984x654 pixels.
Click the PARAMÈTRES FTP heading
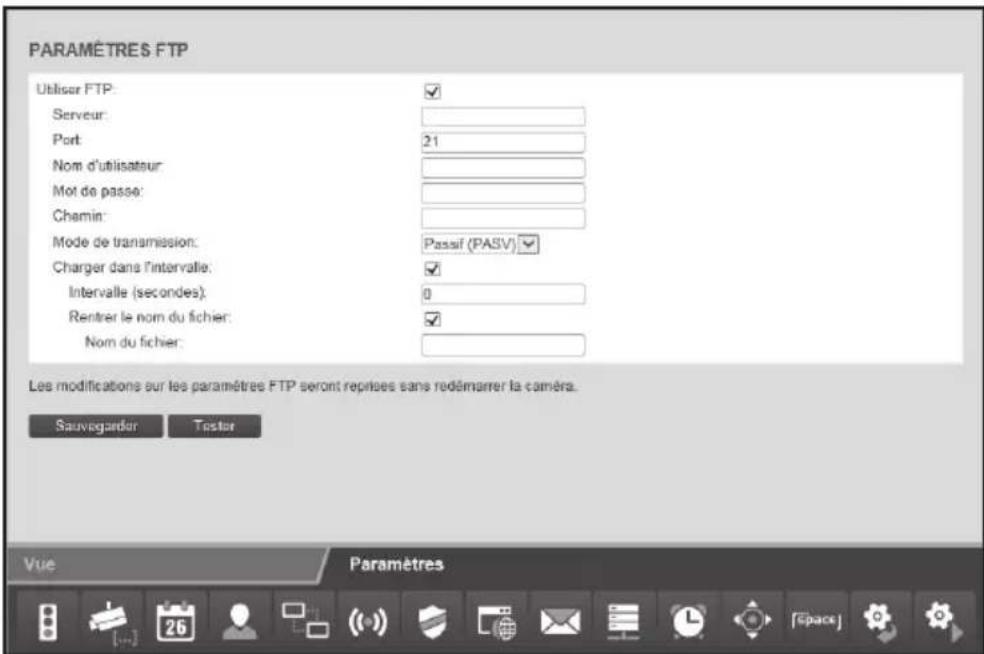(109, 50)
